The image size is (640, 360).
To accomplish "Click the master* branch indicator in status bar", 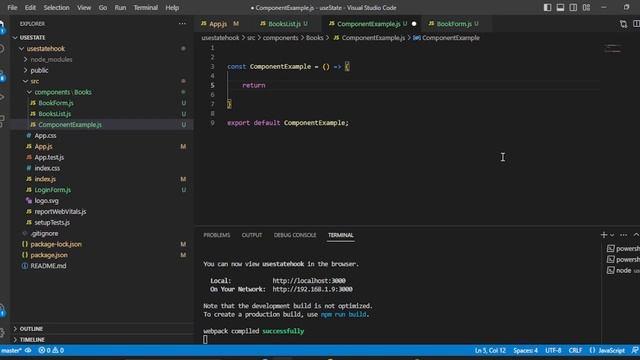I will (x=11, y=350).
